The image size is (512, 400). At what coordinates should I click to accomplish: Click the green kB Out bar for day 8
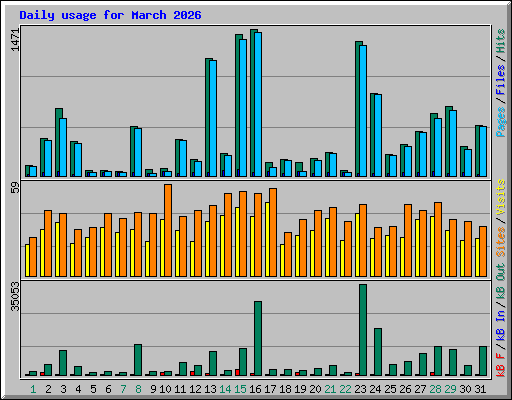coord(138,360)
